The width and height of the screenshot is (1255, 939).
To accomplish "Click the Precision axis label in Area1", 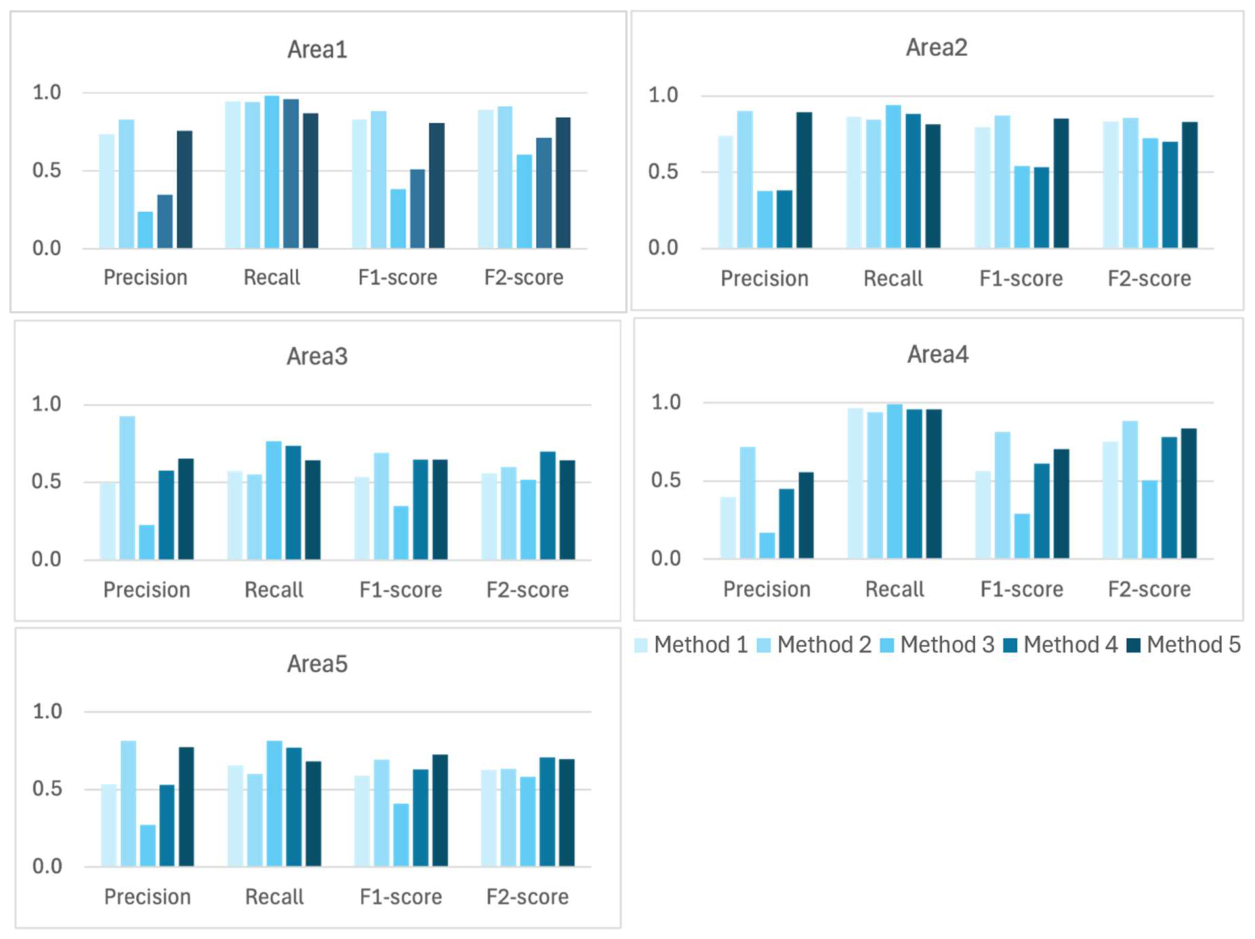I will pyautogui.click(x=145, y=277).
